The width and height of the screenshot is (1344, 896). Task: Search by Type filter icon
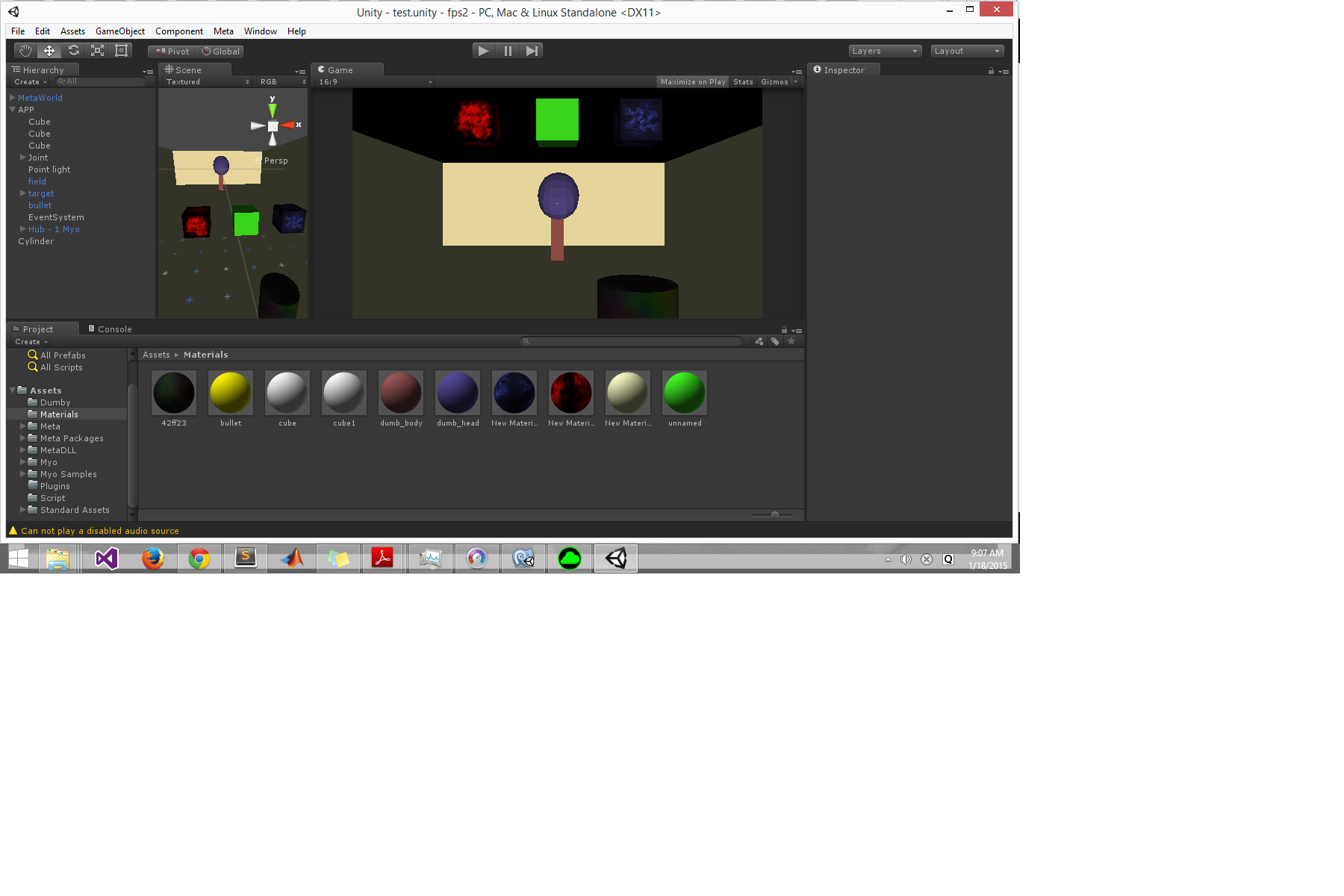click(759, 341)
